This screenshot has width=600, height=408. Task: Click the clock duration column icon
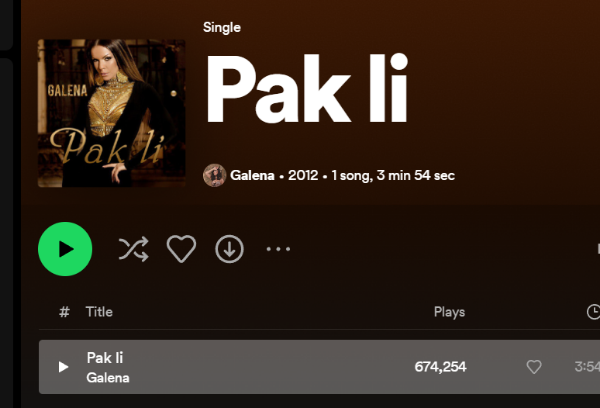[593, 312]
